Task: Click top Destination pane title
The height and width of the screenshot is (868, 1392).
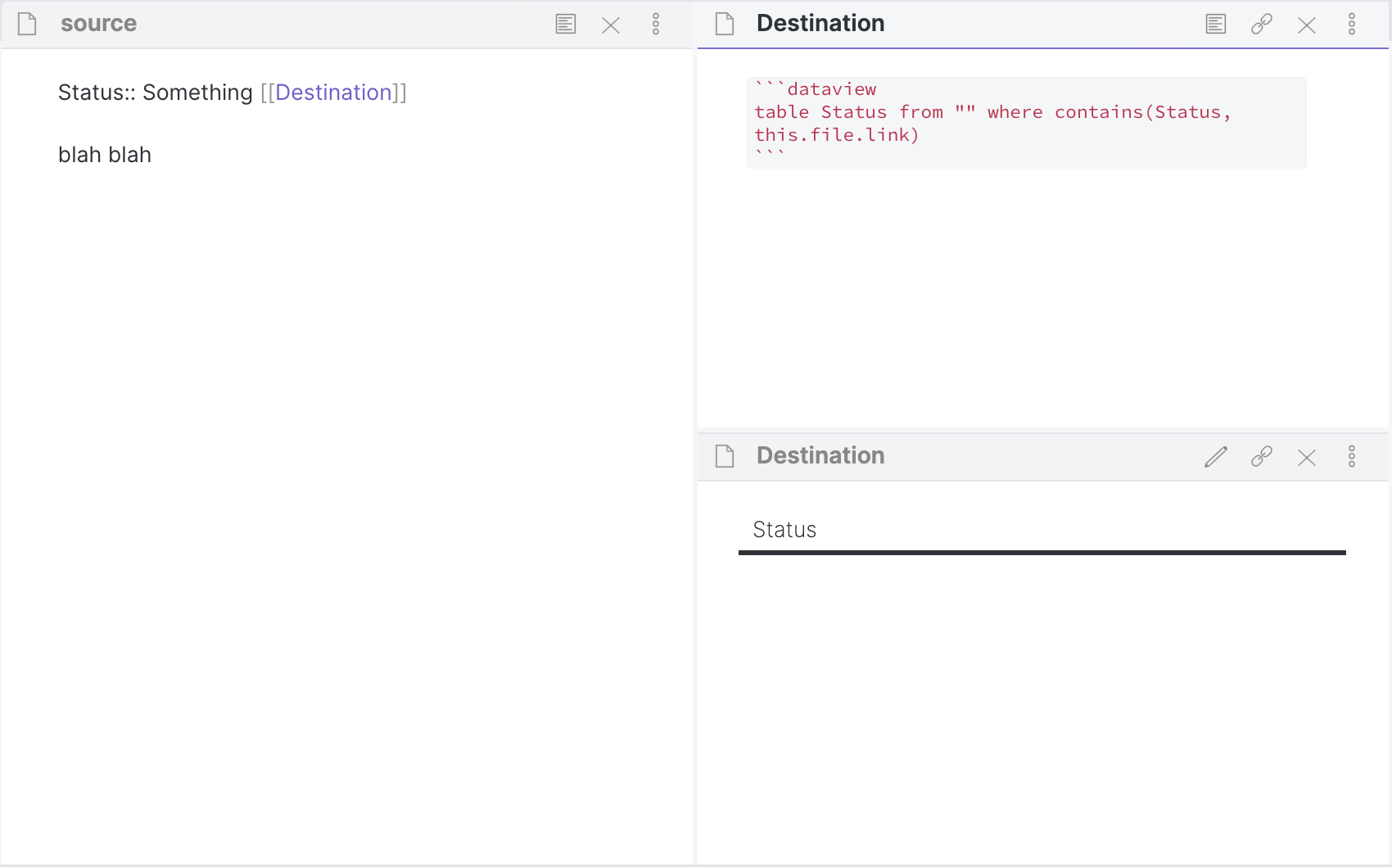Action: point(820,23)
